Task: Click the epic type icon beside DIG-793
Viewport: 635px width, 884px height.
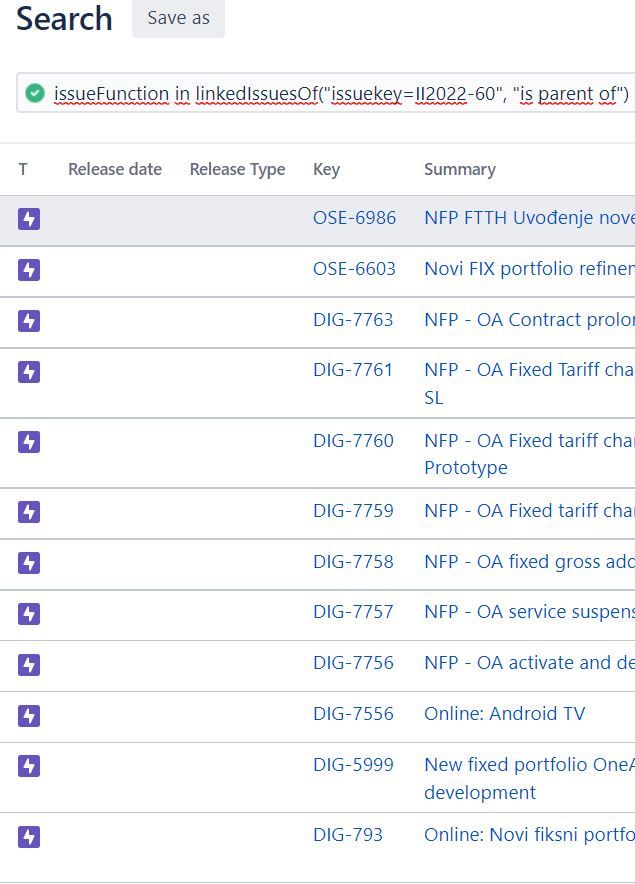Action: pyautogui.click(x=29, y=837)
